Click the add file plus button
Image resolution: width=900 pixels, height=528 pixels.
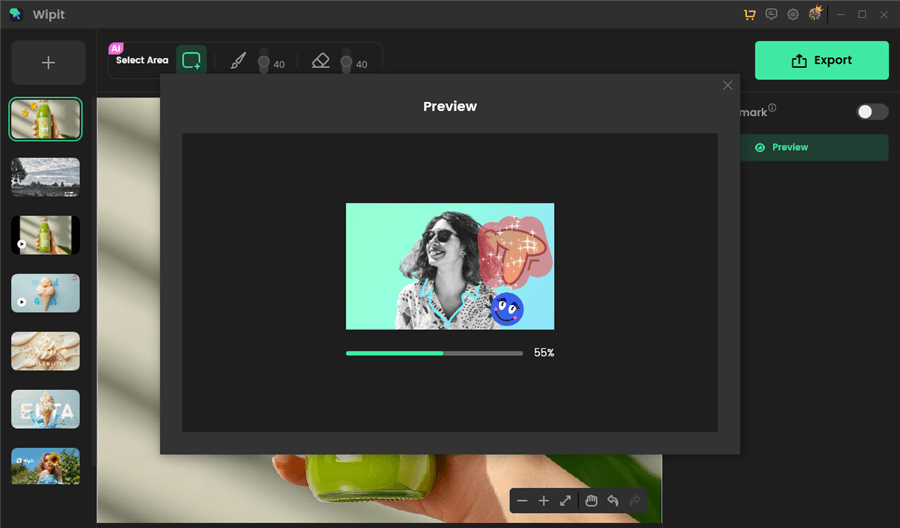tap(48, 63)
